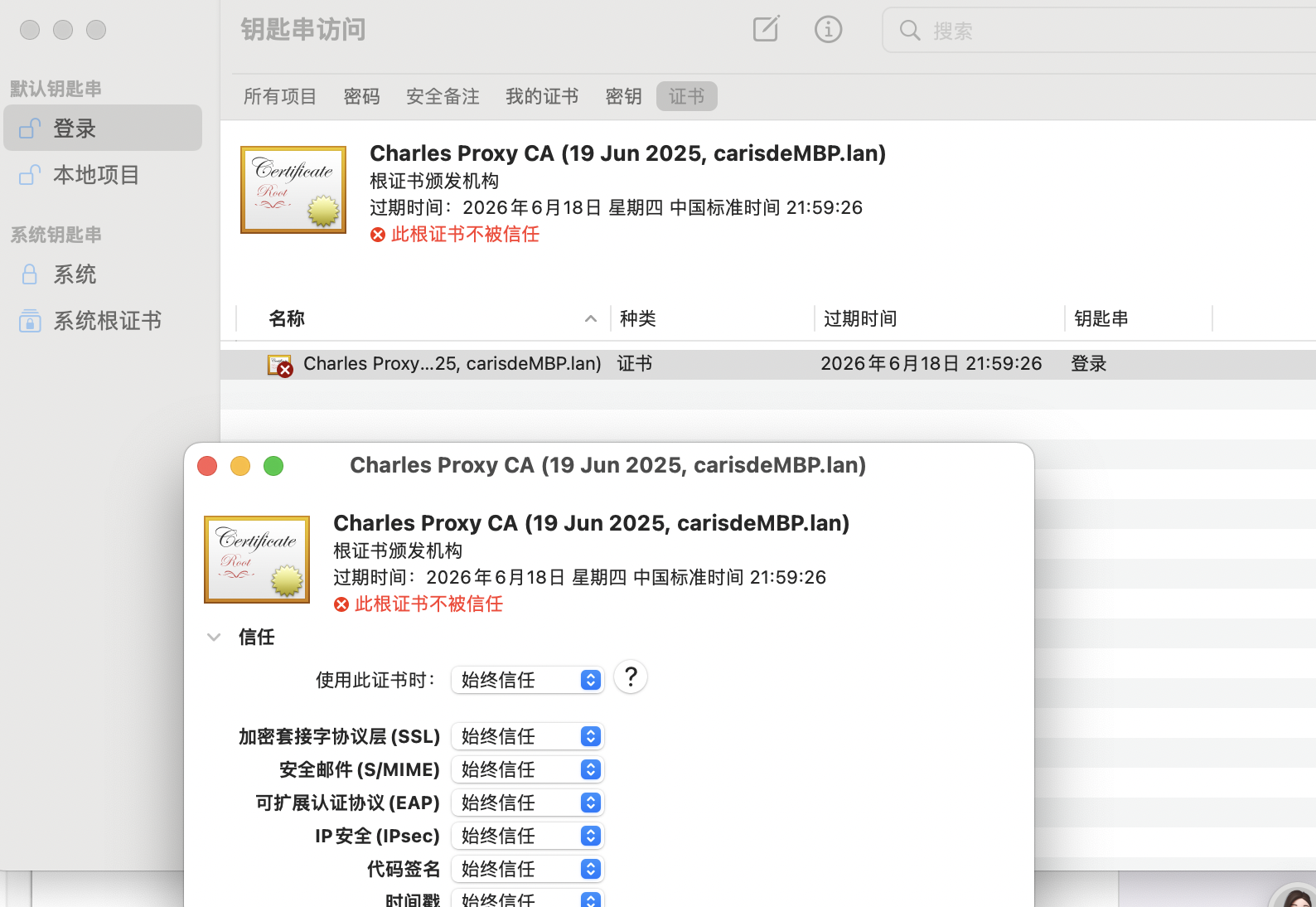Viewport: 1316px width, 907px height.
Task: Click the 2026年6月18日 21:59:26 expiry cell
Action: pos(931,364)
